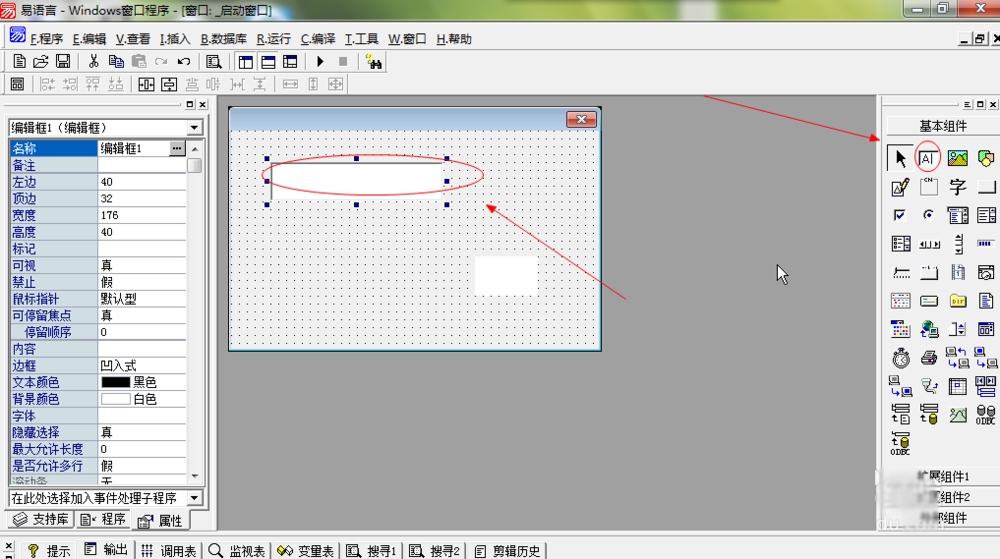Pick the check box component tool

click(900, 215)
